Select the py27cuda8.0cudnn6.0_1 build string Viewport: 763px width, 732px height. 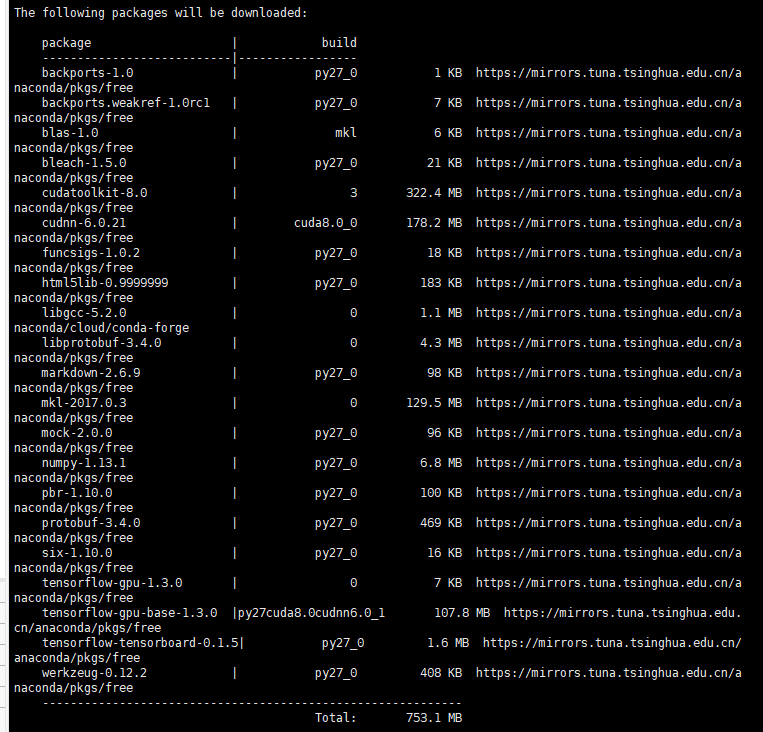tap(311, 613)
